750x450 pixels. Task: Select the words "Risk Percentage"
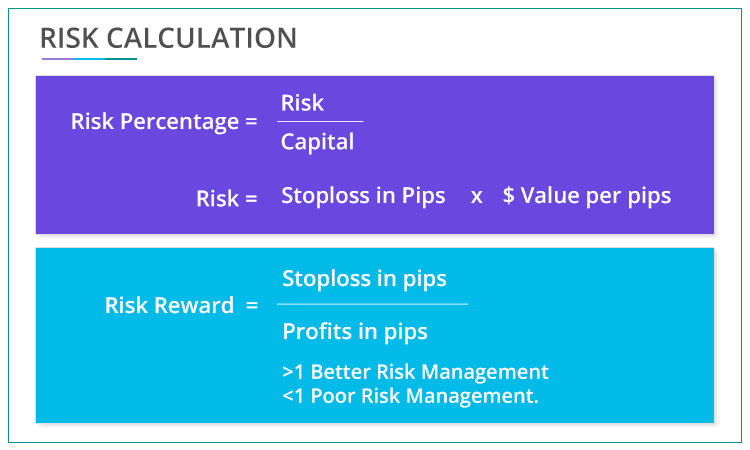pyautogui.click(x=148, y=122)
